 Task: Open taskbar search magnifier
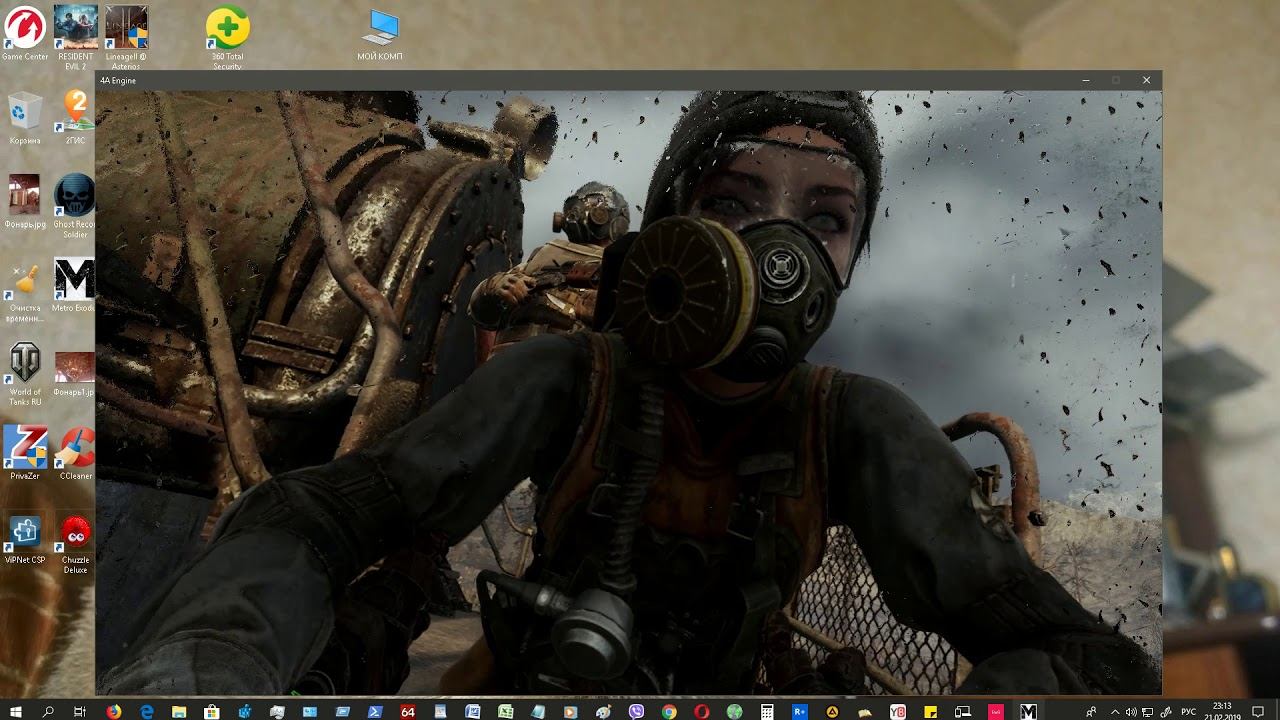click(x=48, y=711)
